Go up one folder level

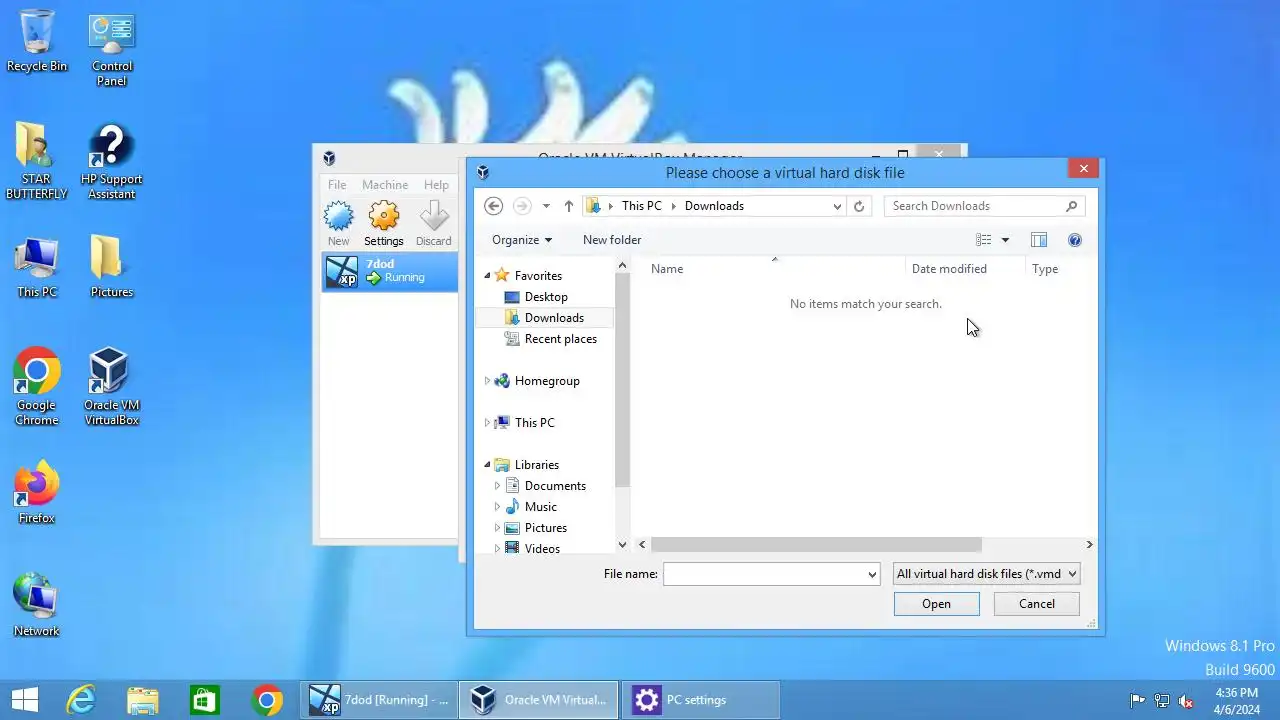click(x=569, y=206)
